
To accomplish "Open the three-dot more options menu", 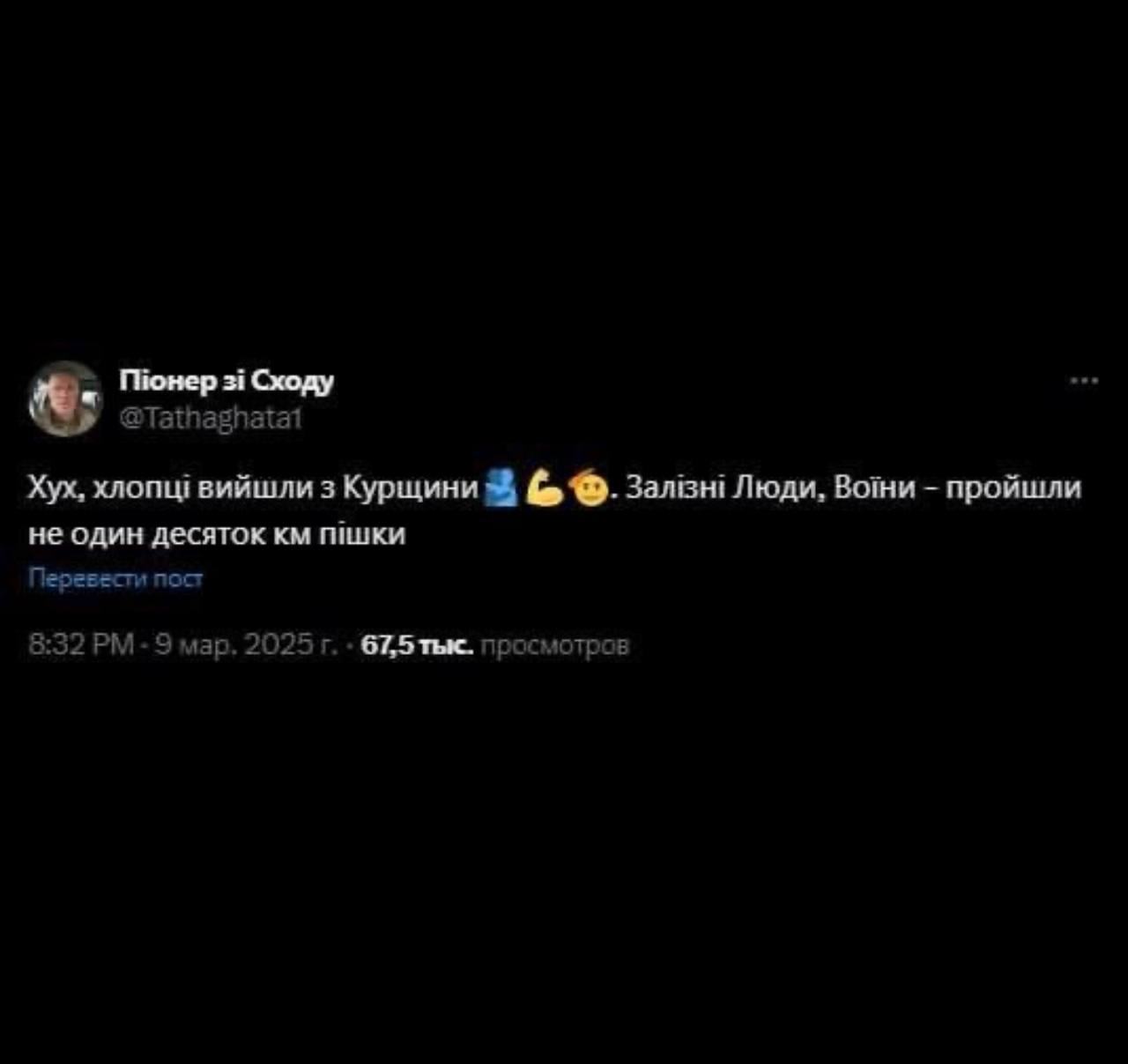I will (x=1084, y=381).
